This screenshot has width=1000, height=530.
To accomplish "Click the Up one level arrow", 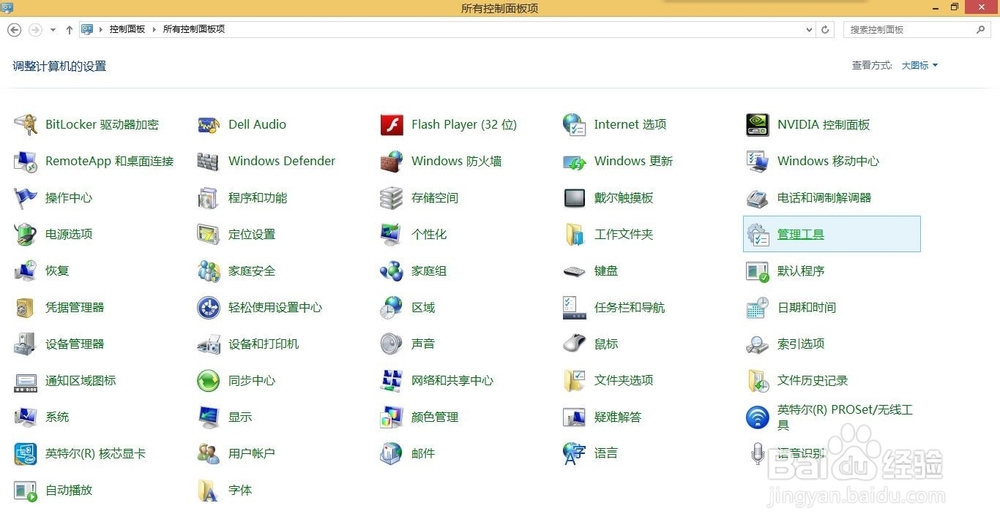I will click(69, 29).
